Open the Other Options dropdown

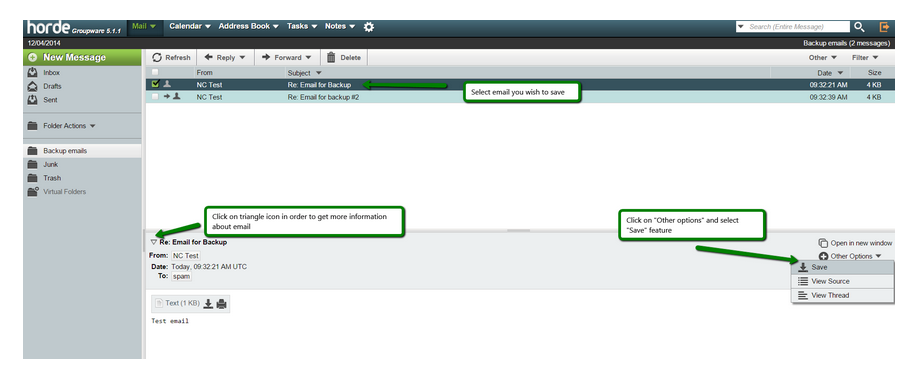pyautogui.click(x=850, y=256)
